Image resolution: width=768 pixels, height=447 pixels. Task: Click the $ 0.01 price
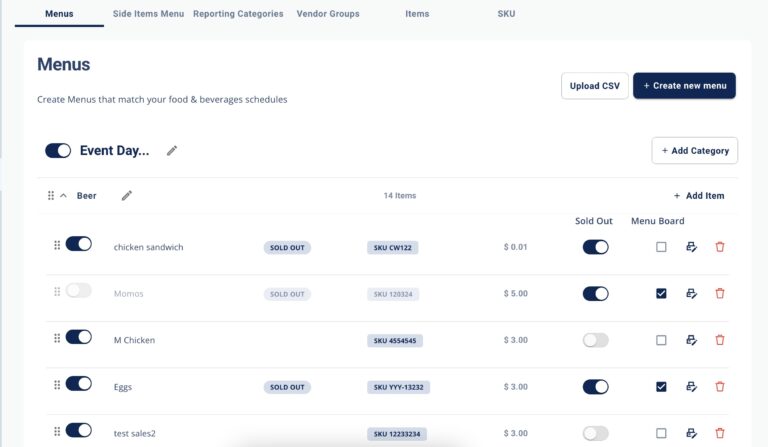[515, 247]
